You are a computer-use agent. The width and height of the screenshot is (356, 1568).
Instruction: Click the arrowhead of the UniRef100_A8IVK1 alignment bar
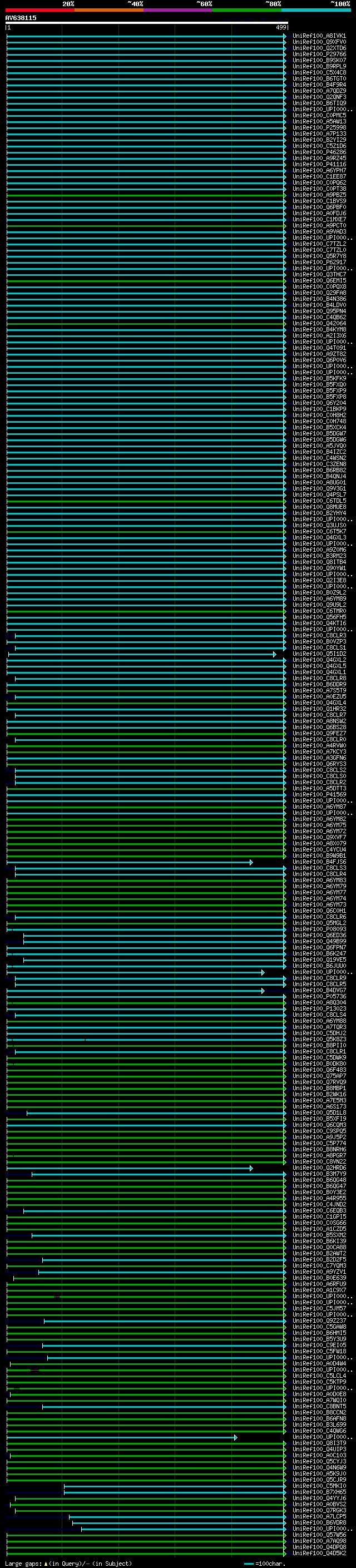pos(284,37)
